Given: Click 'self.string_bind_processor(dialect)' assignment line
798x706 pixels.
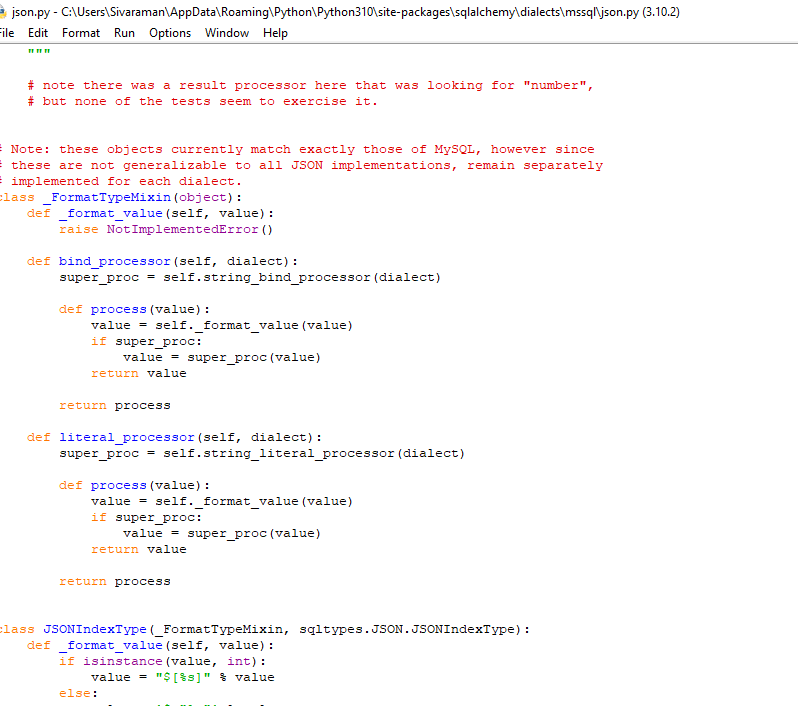Looking at the screenshot, I should point(250,277).
